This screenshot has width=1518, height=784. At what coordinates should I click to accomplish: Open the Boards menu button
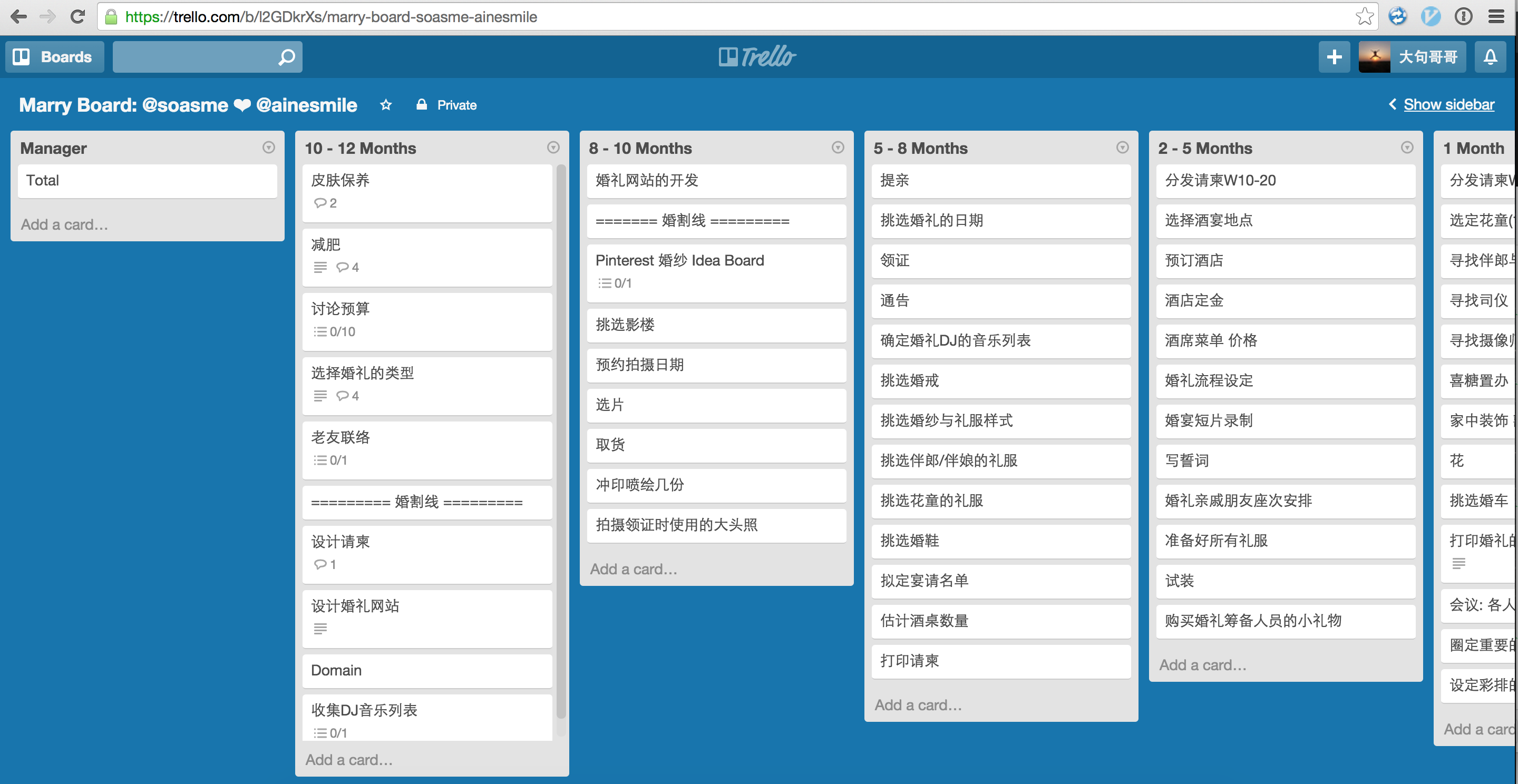[54, 57]
